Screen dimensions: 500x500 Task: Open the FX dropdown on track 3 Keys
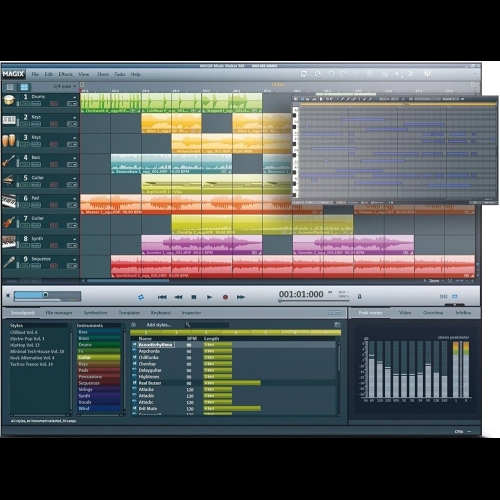tap(72, 144)
